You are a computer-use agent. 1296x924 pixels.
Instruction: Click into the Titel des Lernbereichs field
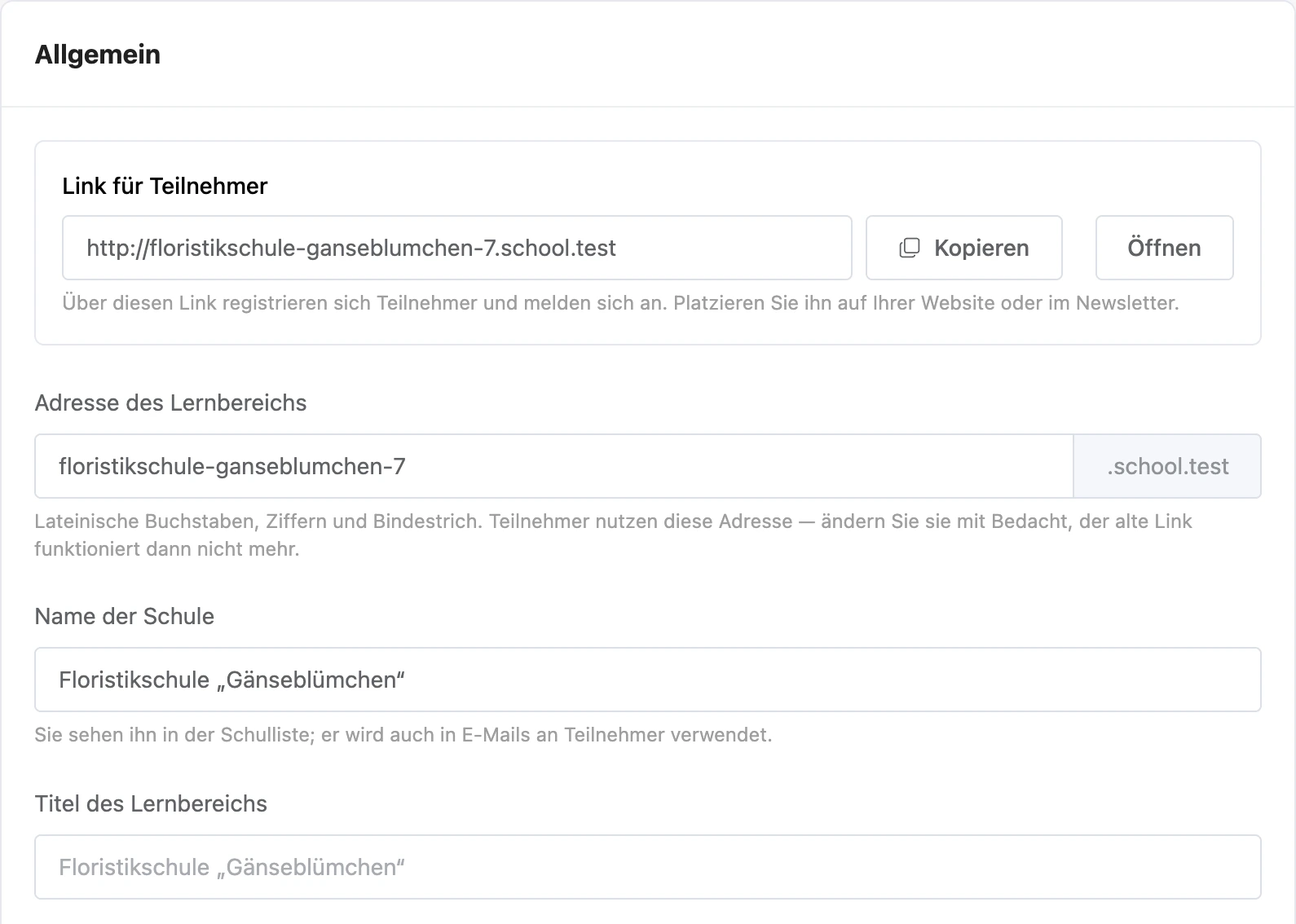coord(648,867)
